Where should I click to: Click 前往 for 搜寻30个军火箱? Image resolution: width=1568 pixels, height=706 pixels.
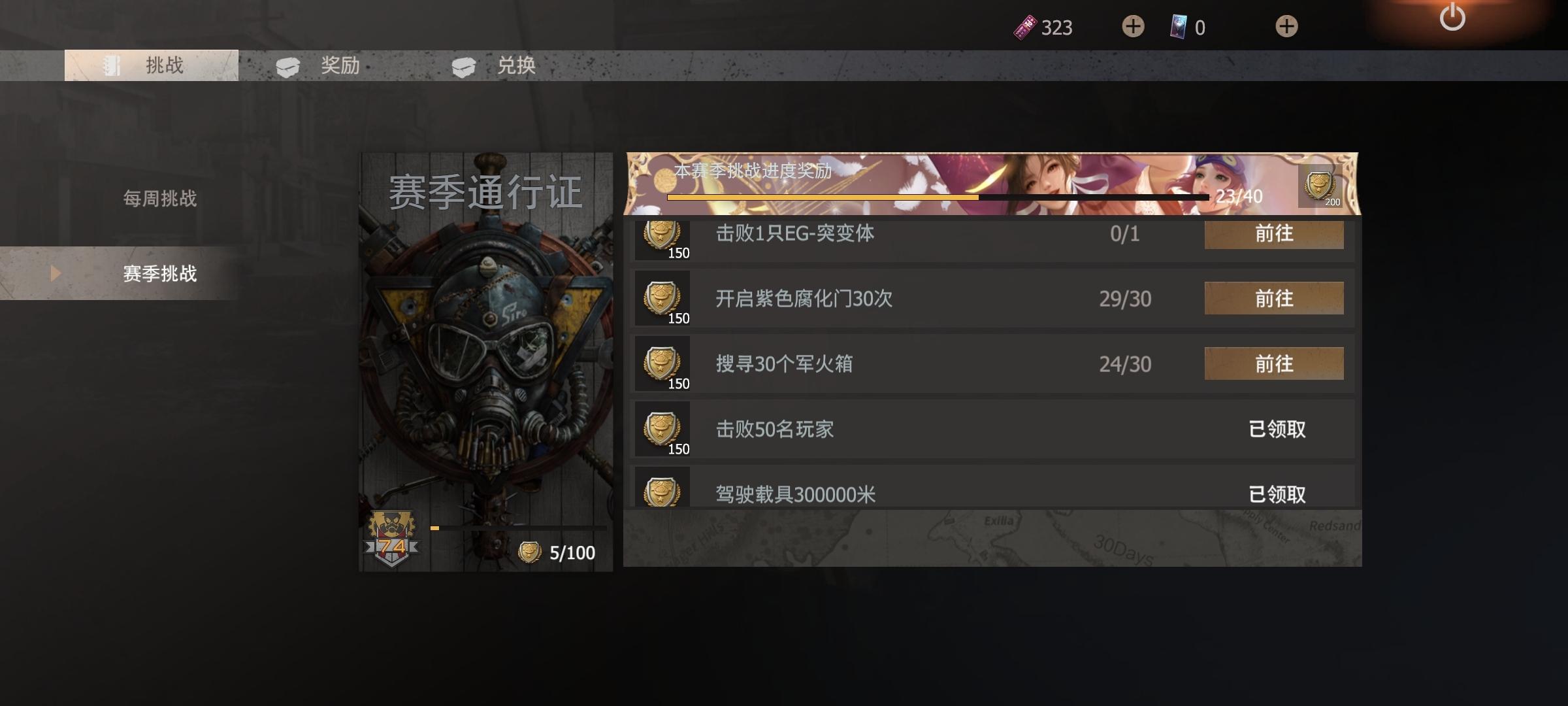(x=1274, y=363)
